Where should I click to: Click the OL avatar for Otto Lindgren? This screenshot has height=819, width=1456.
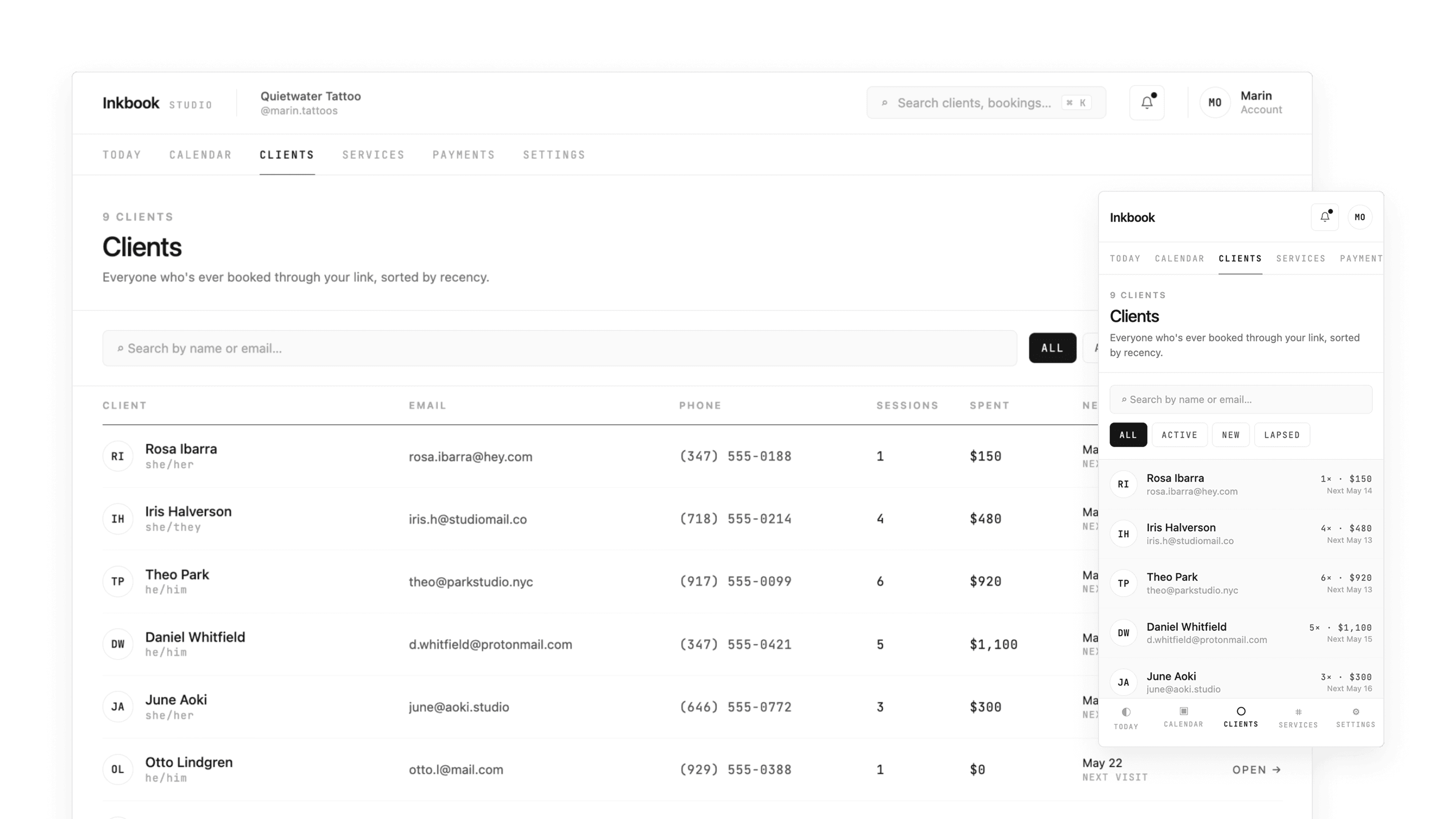[x=117, y=769]
